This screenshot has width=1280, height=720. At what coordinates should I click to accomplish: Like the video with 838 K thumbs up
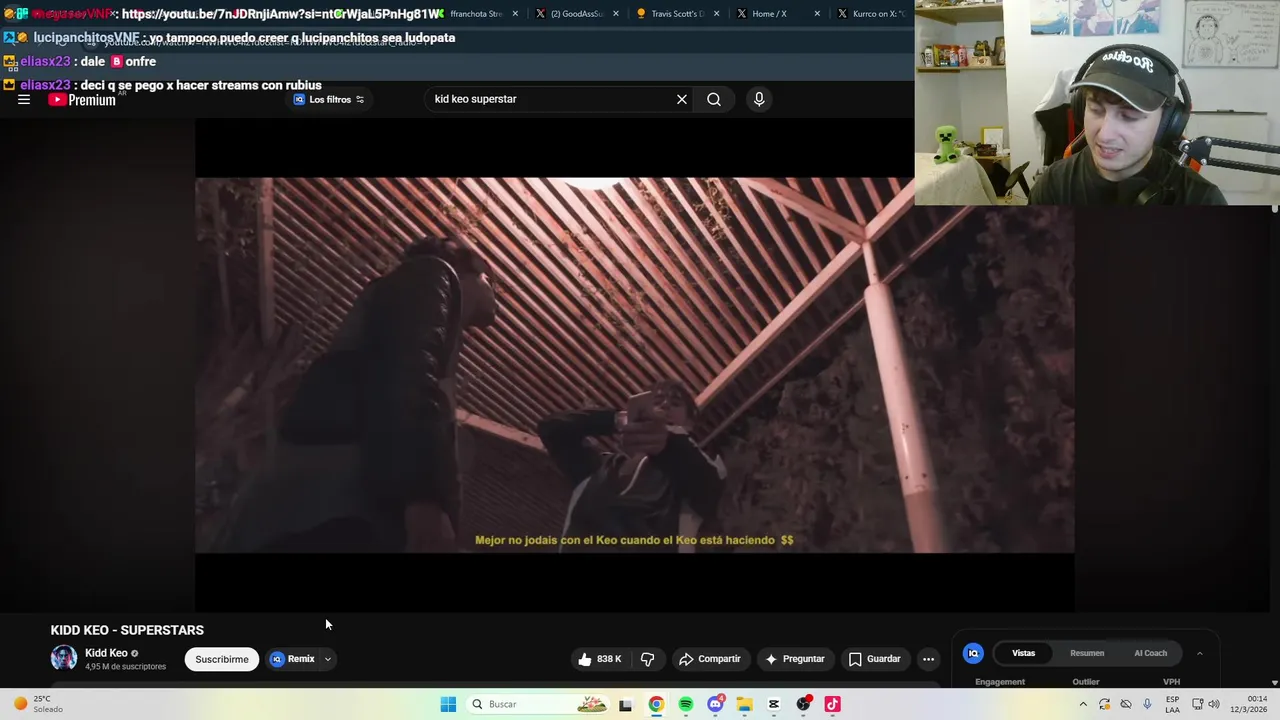click(599, 659)
